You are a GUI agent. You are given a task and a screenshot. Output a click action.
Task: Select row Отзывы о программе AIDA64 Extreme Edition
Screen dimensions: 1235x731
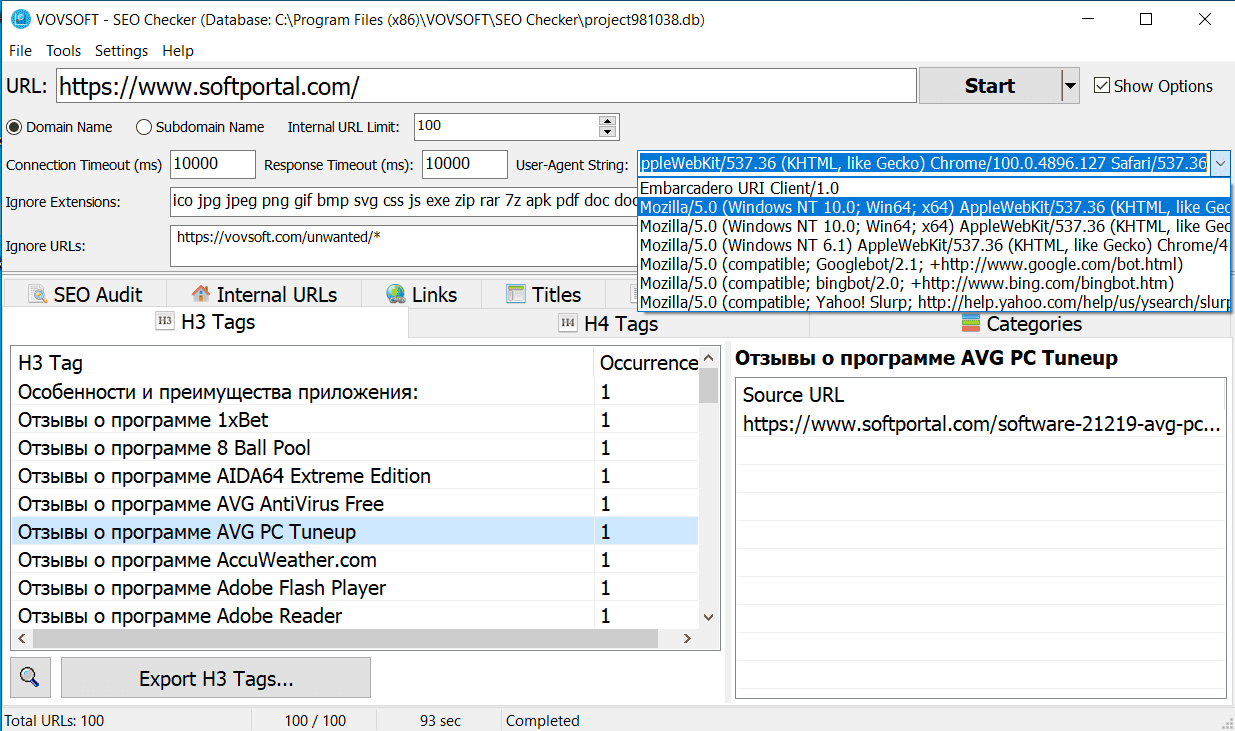click(x=355, y=476)
